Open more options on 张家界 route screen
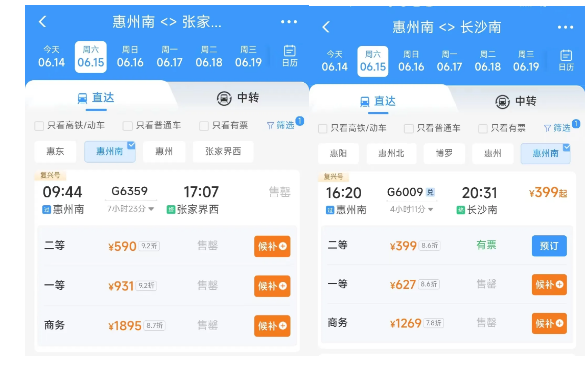 click(x=289, y=22)
